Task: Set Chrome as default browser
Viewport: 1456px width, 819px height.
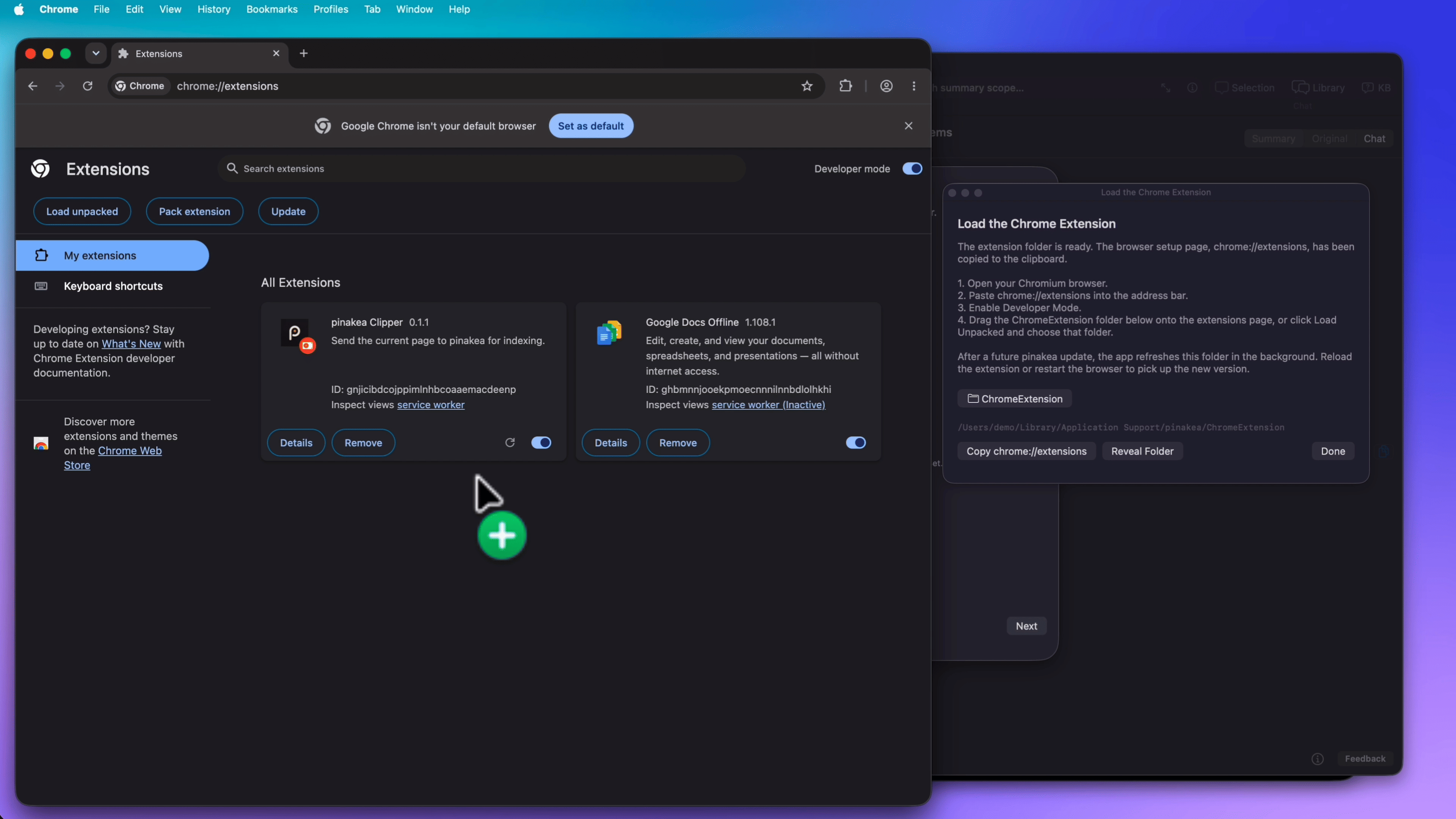Action: 591,126
